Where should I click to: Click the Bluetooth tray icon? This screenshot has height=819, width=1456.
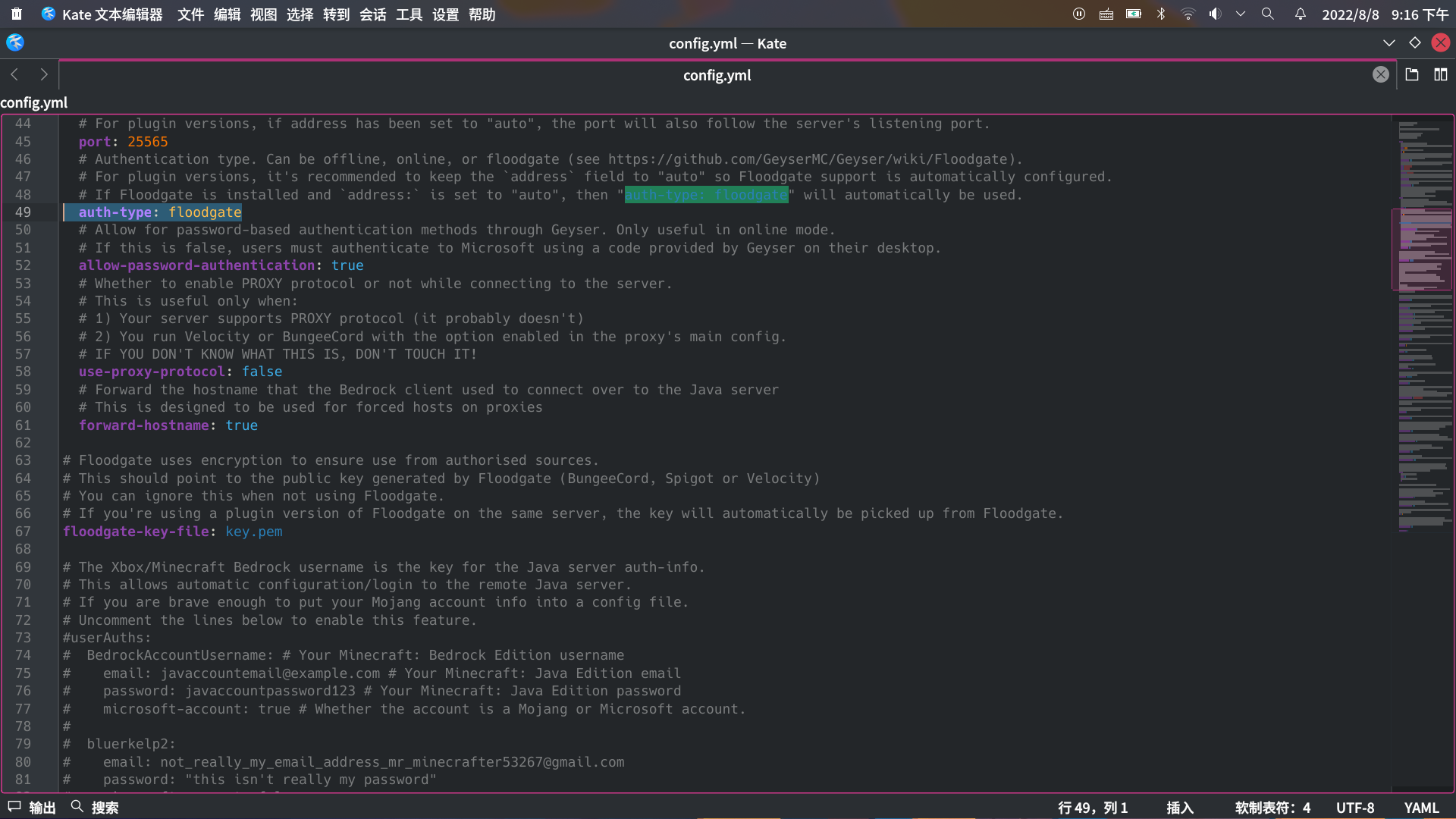[1160, 14]
